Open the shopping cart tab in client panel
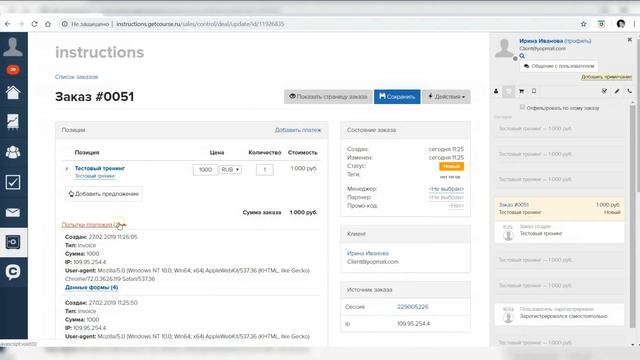 point(521,91)
